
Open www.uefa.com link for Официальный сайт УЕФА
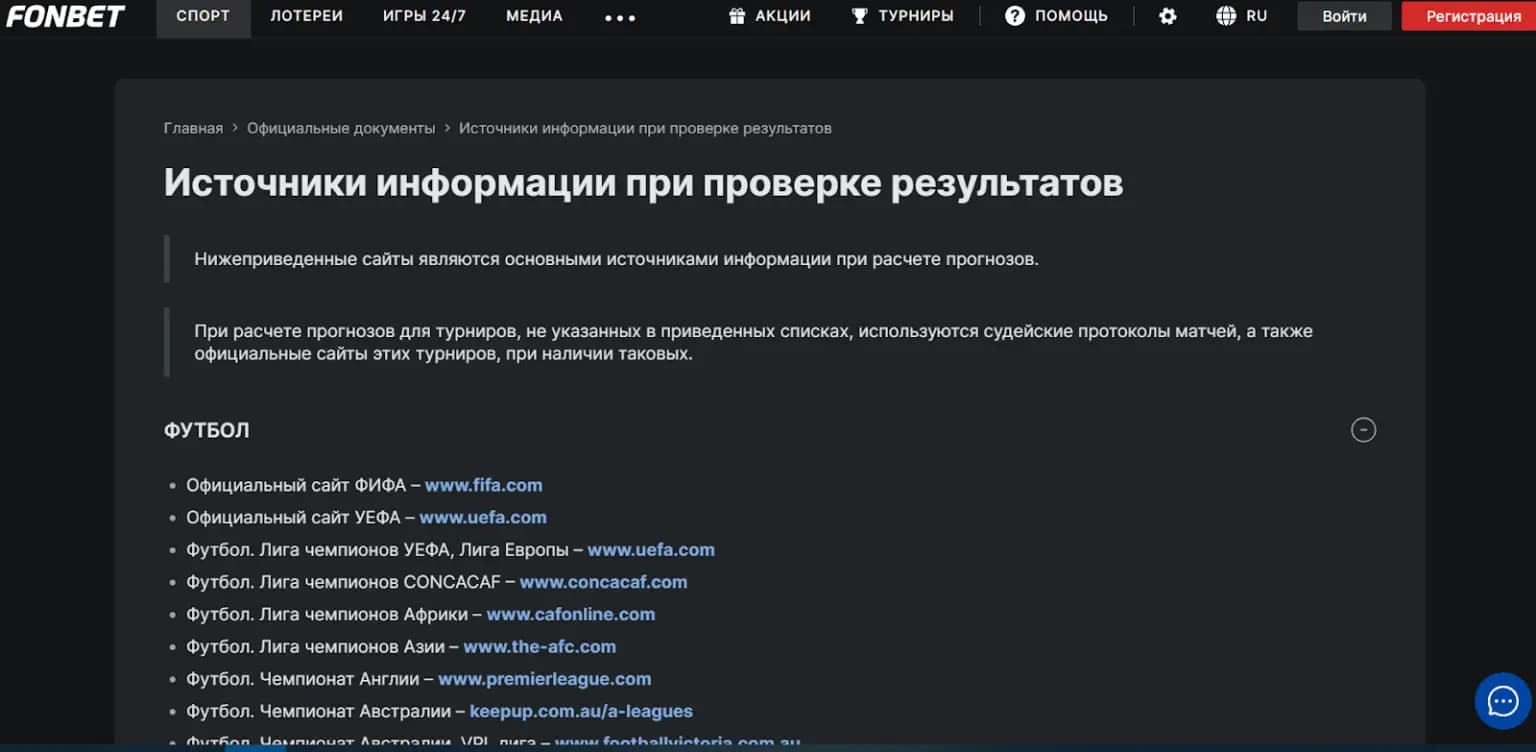(483, 517)
